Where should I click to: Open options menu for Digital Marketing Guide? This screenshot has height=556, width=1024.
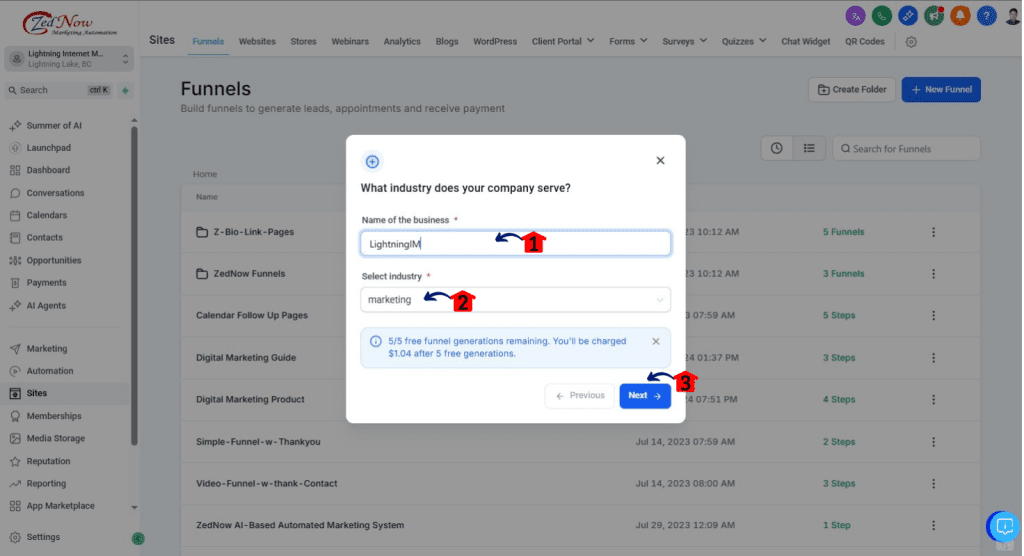point(934,358)
